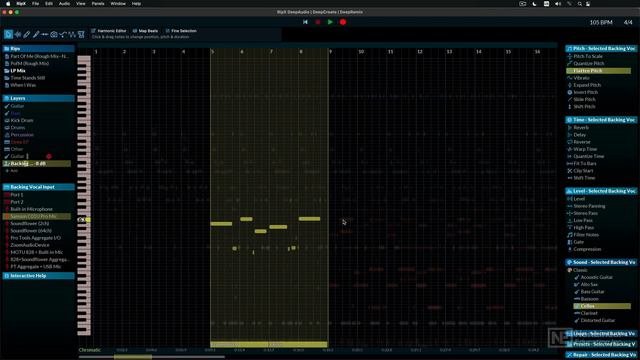Click the Alto Sax sound icon
The image size is (640, 360).
pyautogui.click(x=577, y=284)
